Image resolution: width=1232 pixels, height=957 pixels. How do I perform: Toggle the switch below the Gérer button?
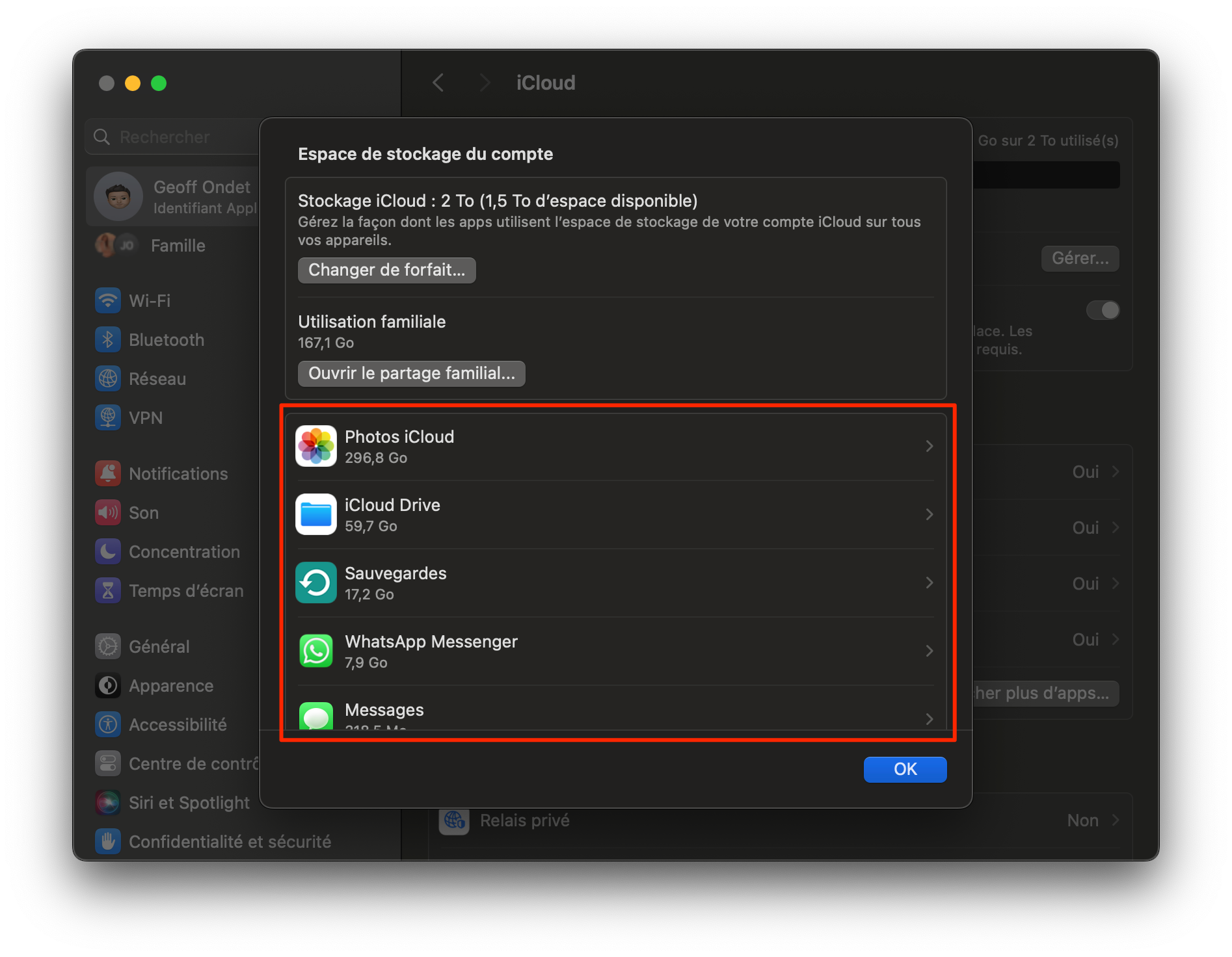tap(1103, 311)
